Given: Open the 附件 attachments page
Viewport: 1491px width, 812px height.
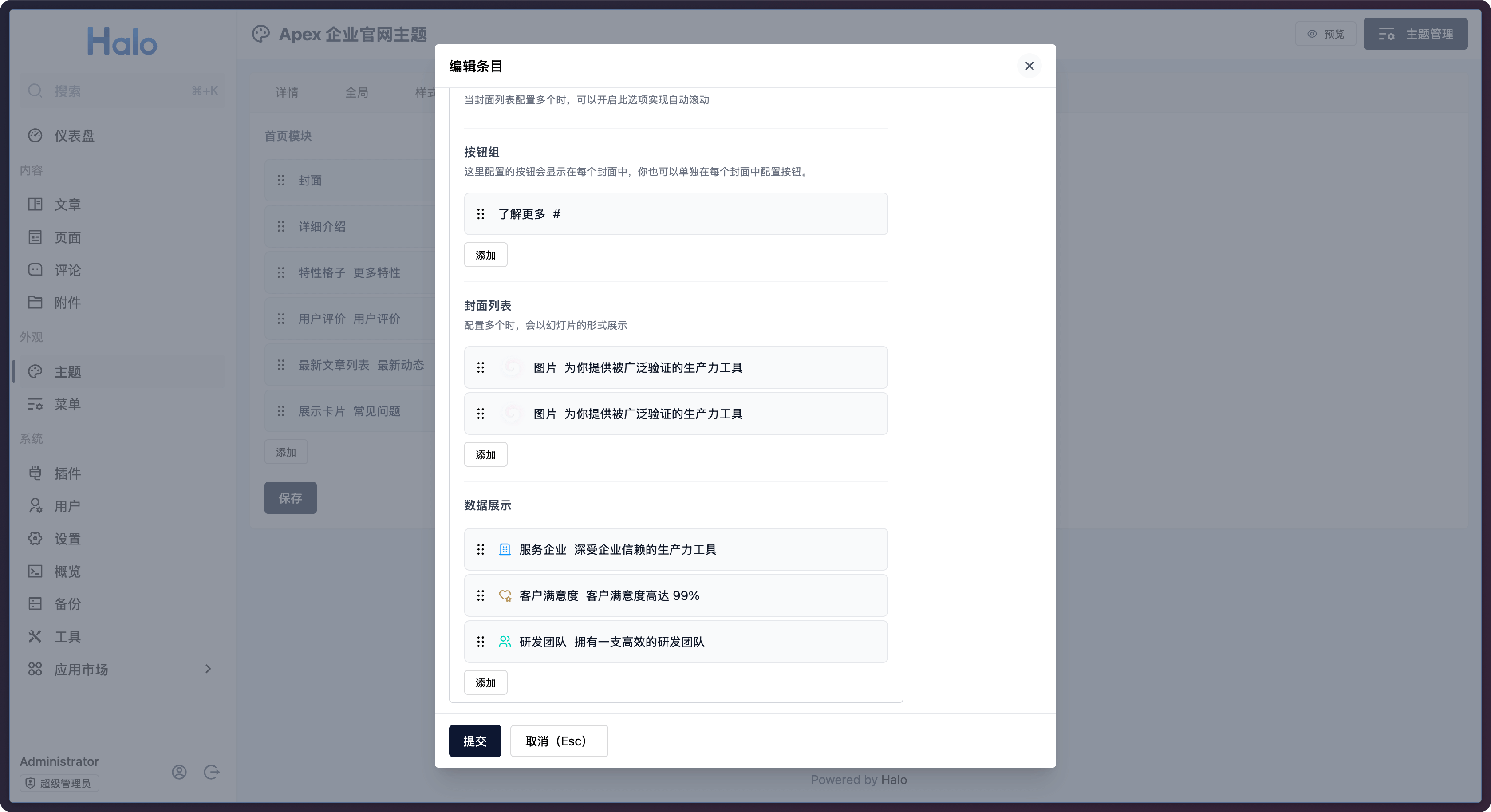Looking at the screenshot, I should click(68, 303).
